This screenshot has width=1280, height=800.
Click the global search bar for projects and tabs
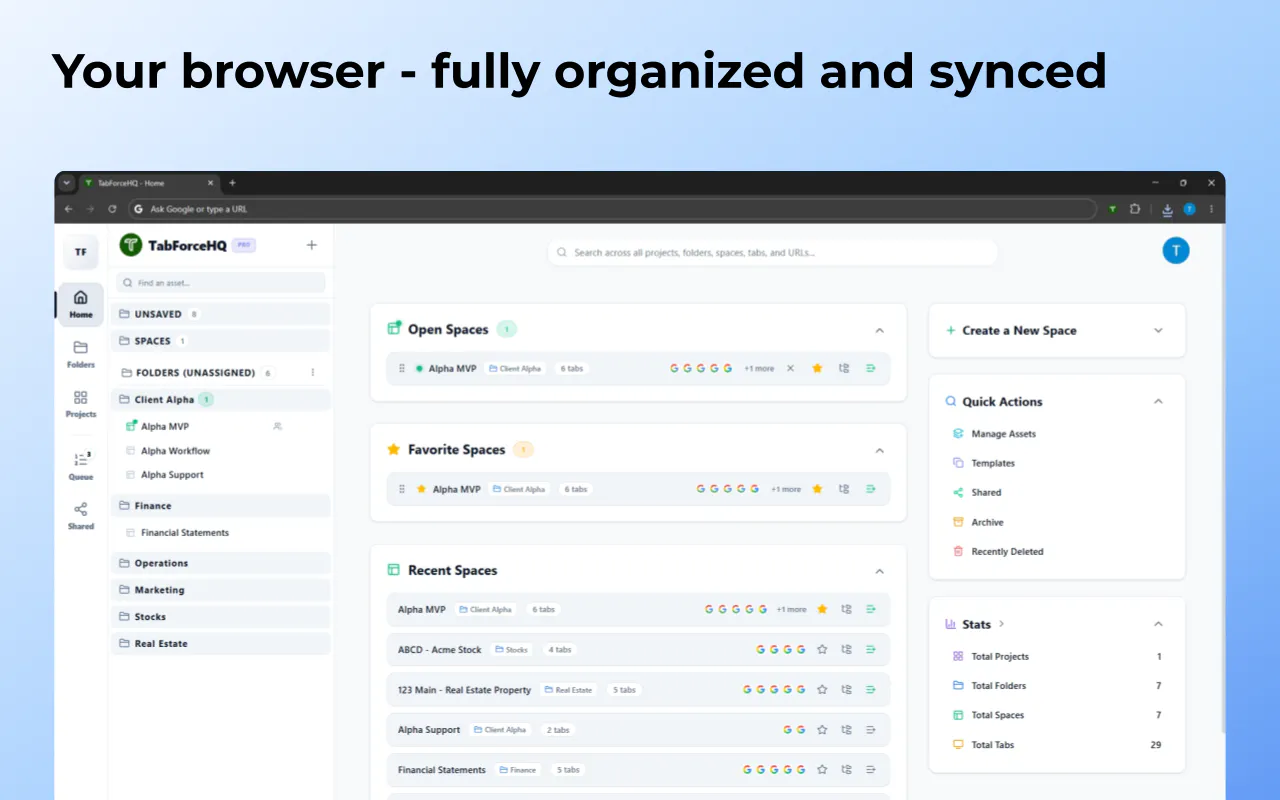772,253
